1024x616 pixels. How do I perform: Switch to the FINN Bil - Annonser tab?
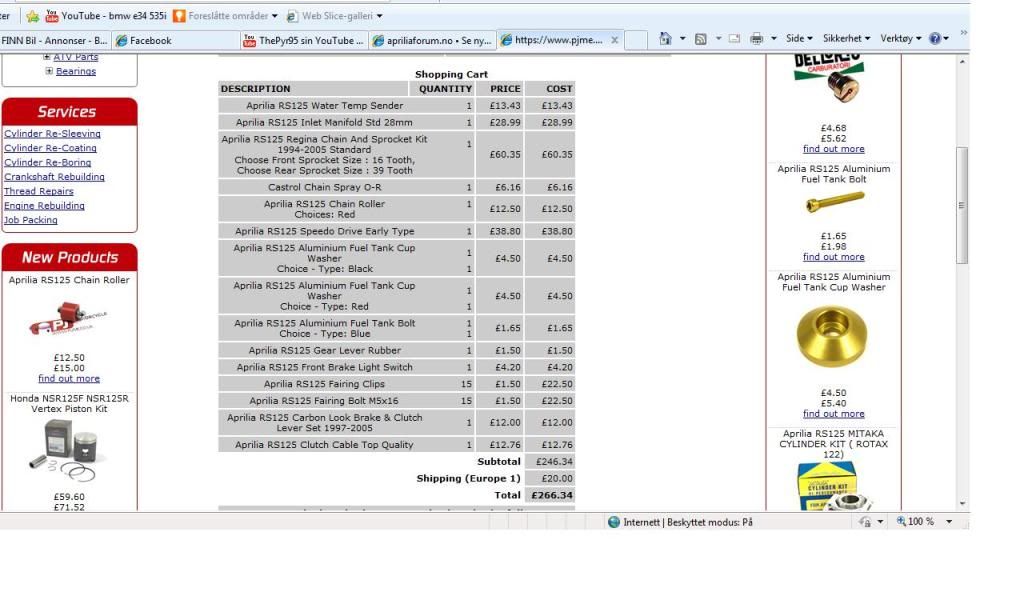55,41
